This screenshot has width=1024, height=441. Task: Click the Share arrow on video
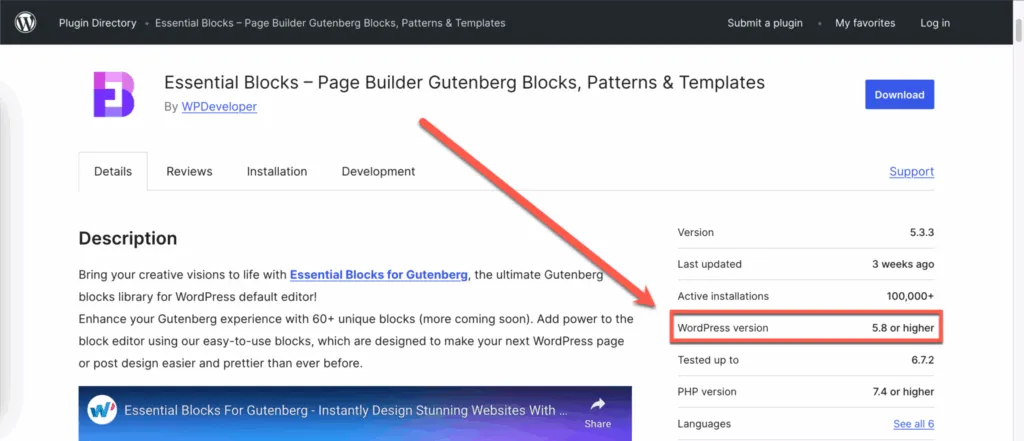tap(598, 404)
